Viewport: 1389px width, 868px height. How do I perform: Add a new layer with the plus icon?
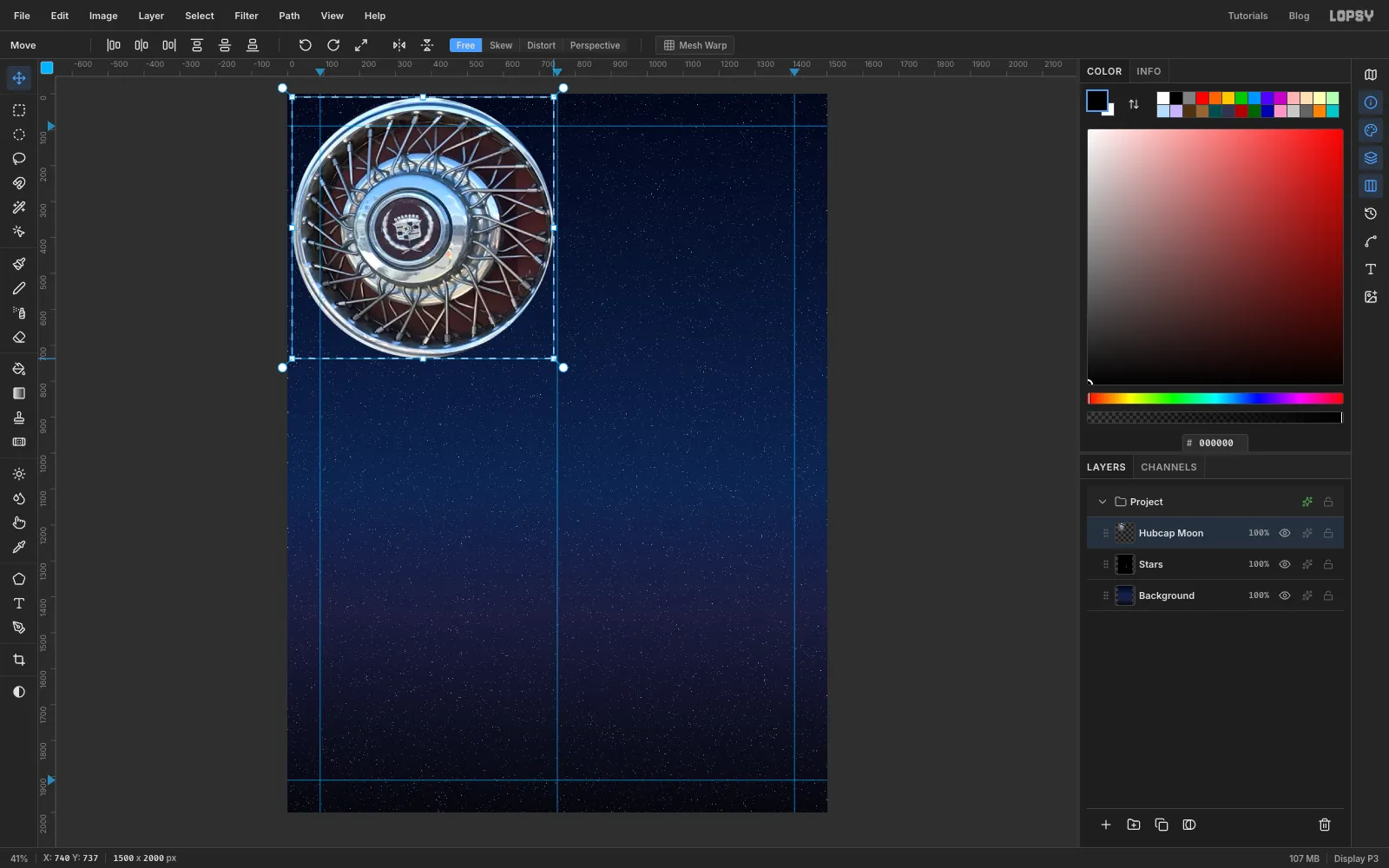point(1106,825)
